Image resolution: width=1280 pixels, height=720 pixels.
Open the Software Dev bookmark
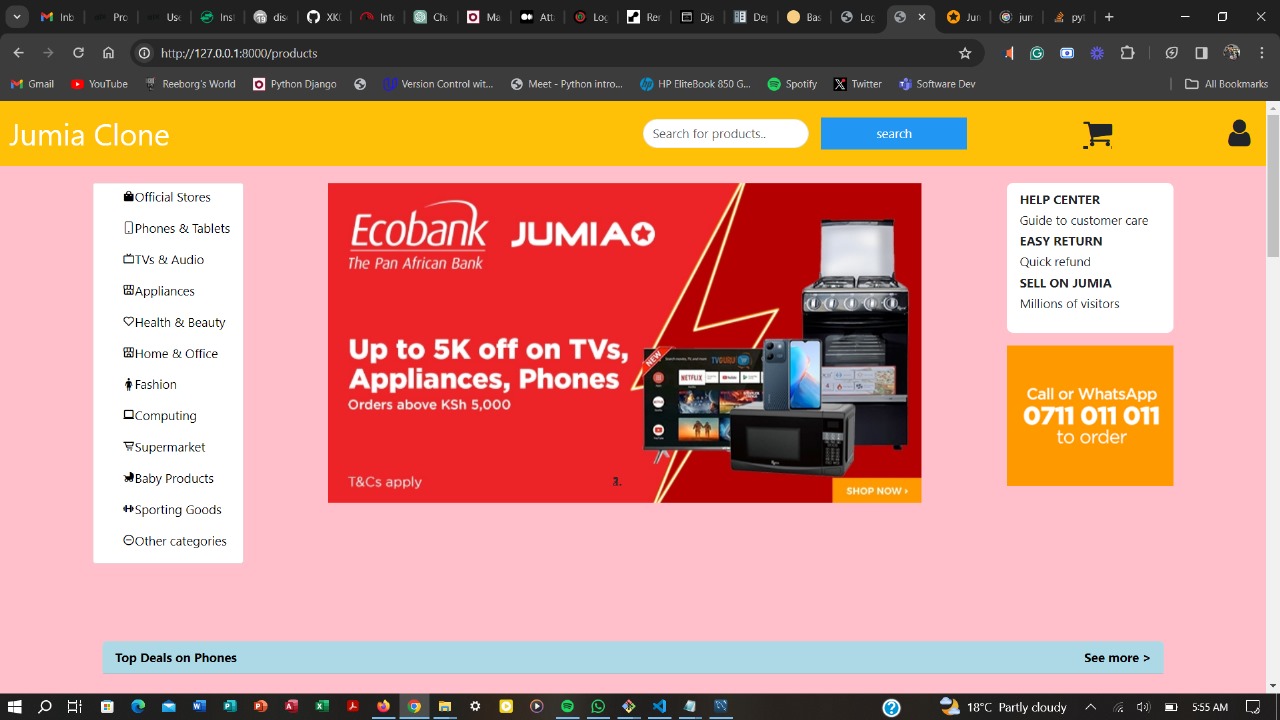[937, 84]
